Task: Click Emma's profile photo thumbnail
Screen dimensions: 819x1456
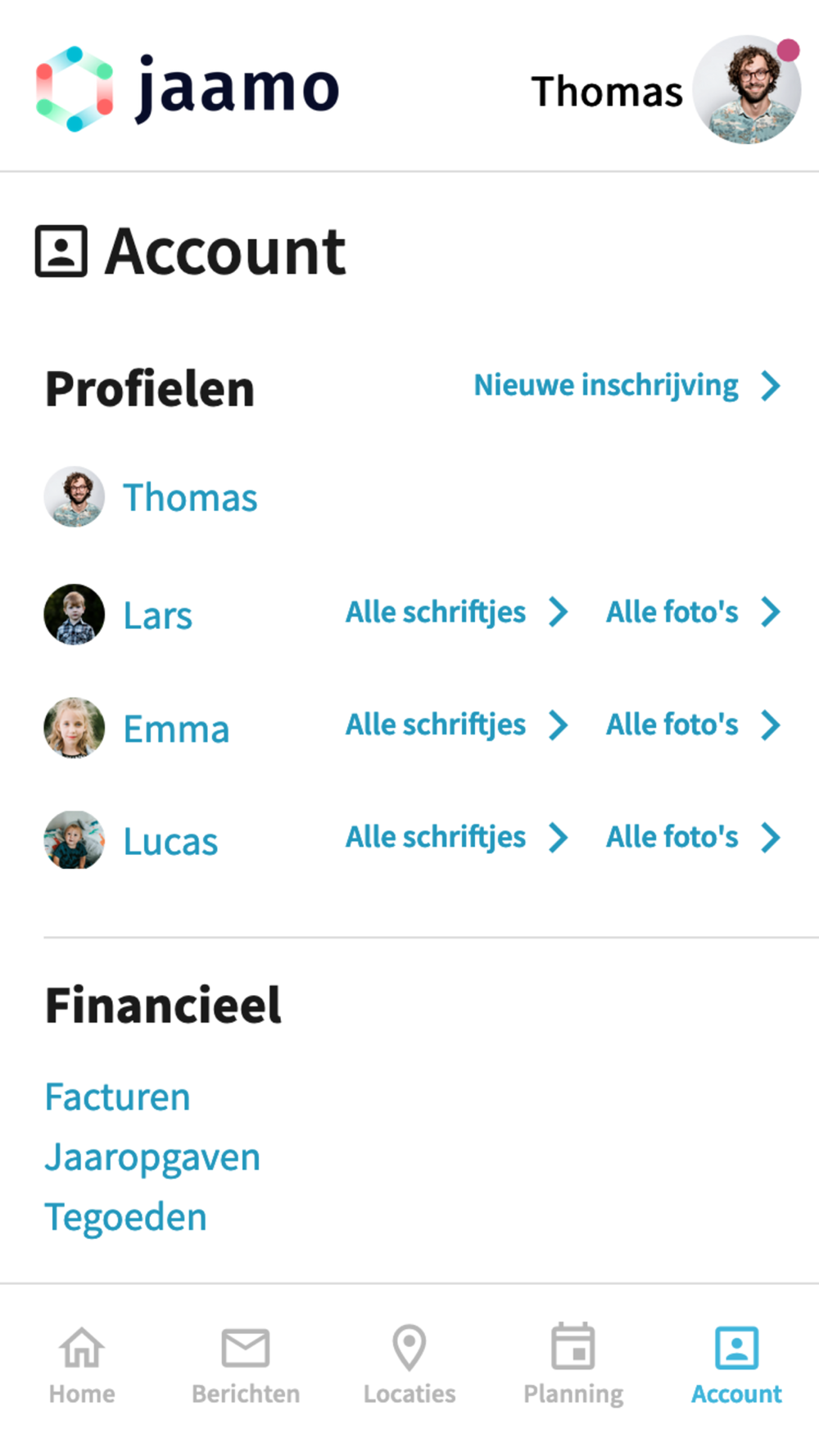Action: pos(75,727)
